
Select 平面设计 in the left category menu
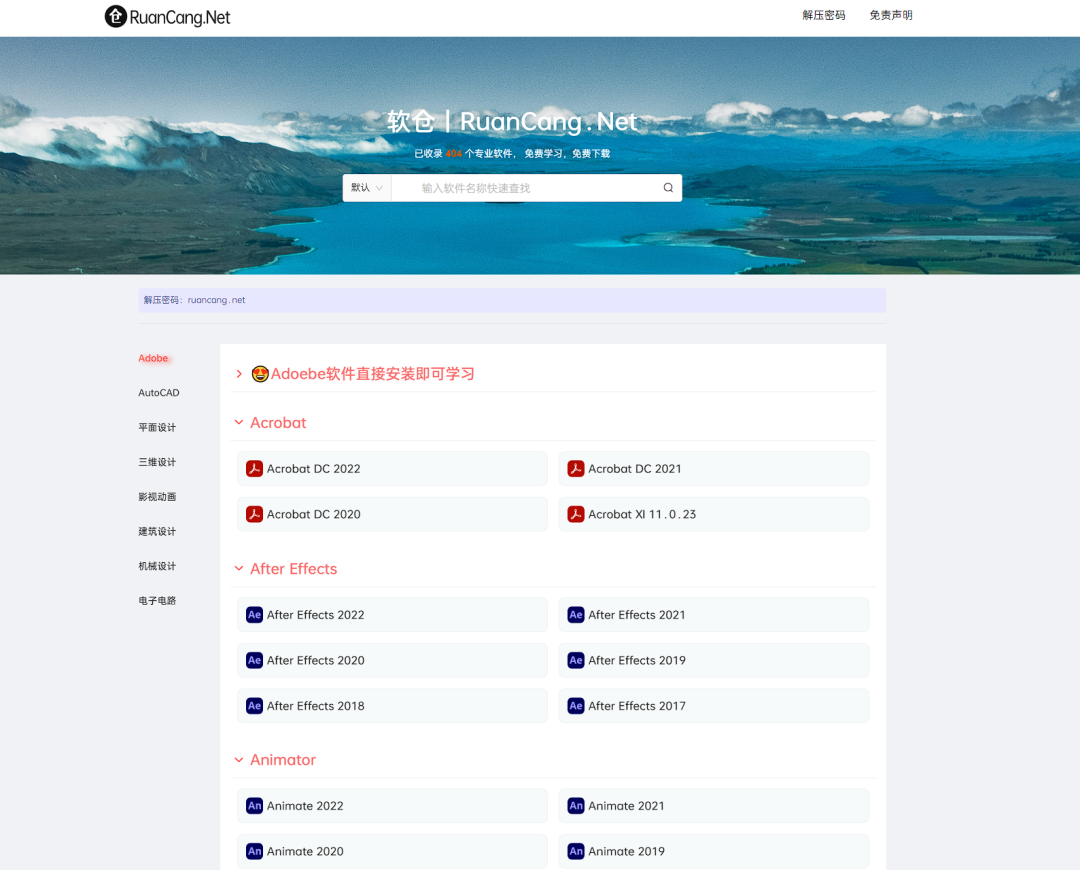click(x=157, y=427)
